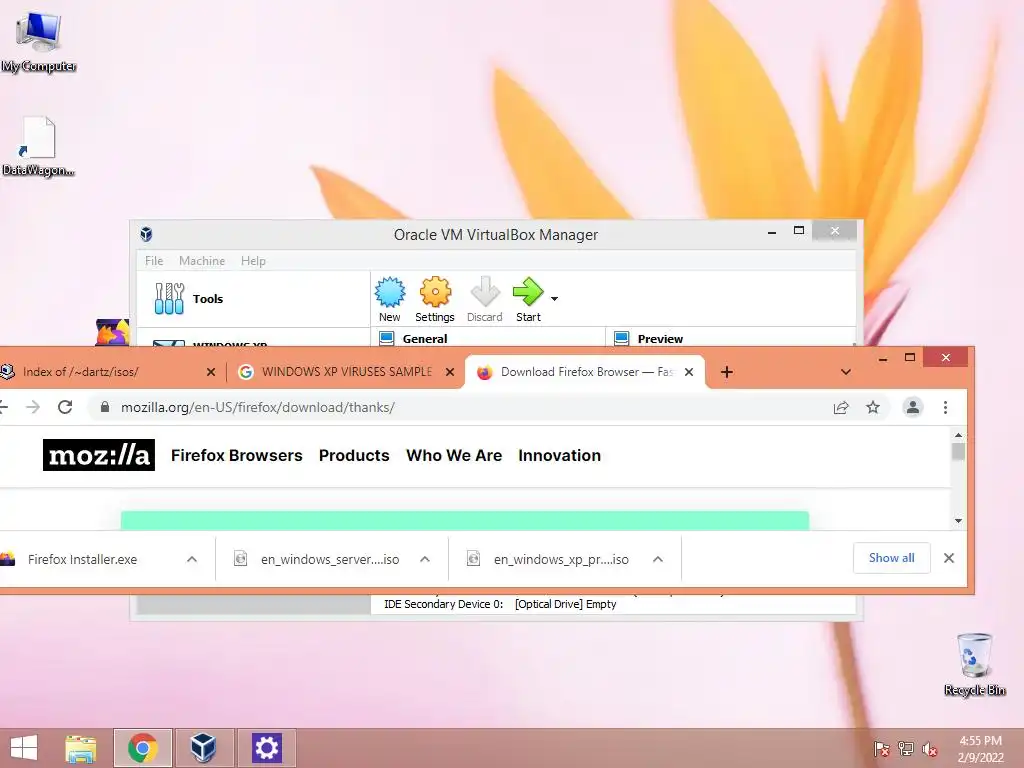
Task: Close the Index of /~dartz/isos/ tab
Action: pos(211,372)
